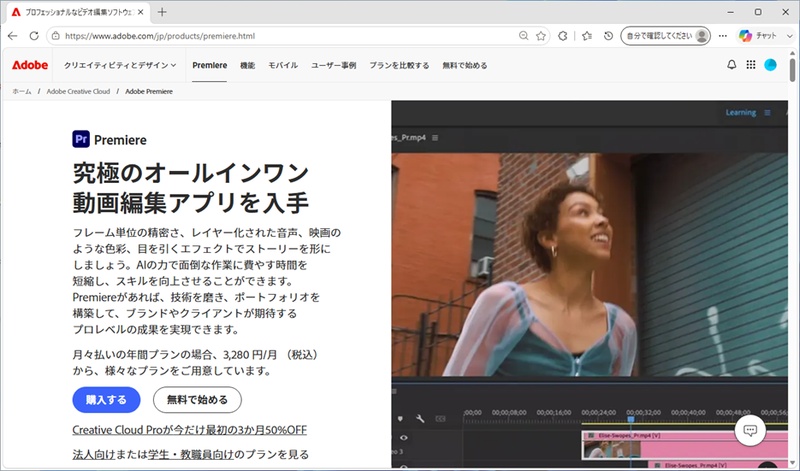
Task: Click the Learning workspace label
Action: point(741,113)
